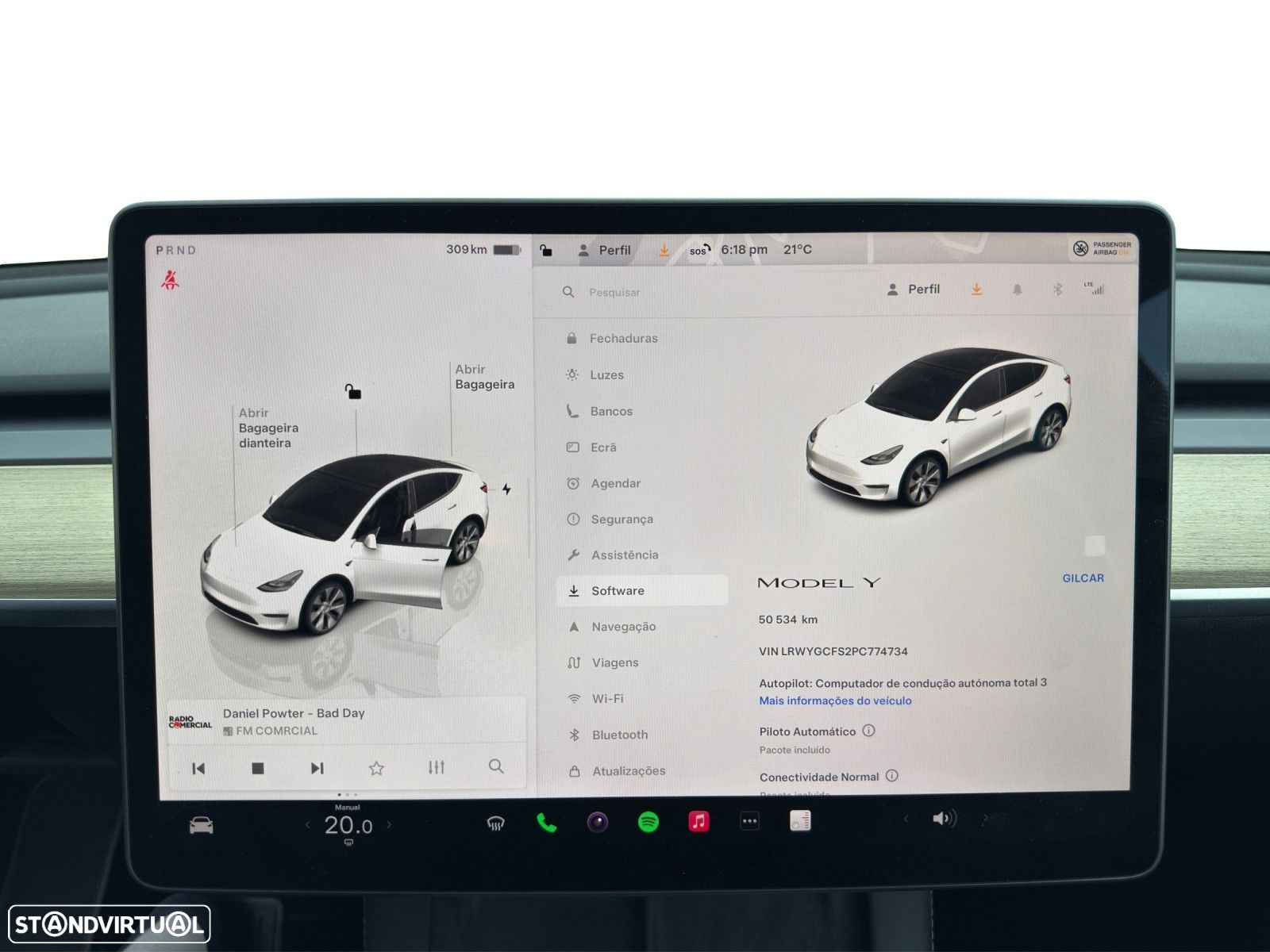
Task: Select Software menu item
Action: (x=641, y=590)
